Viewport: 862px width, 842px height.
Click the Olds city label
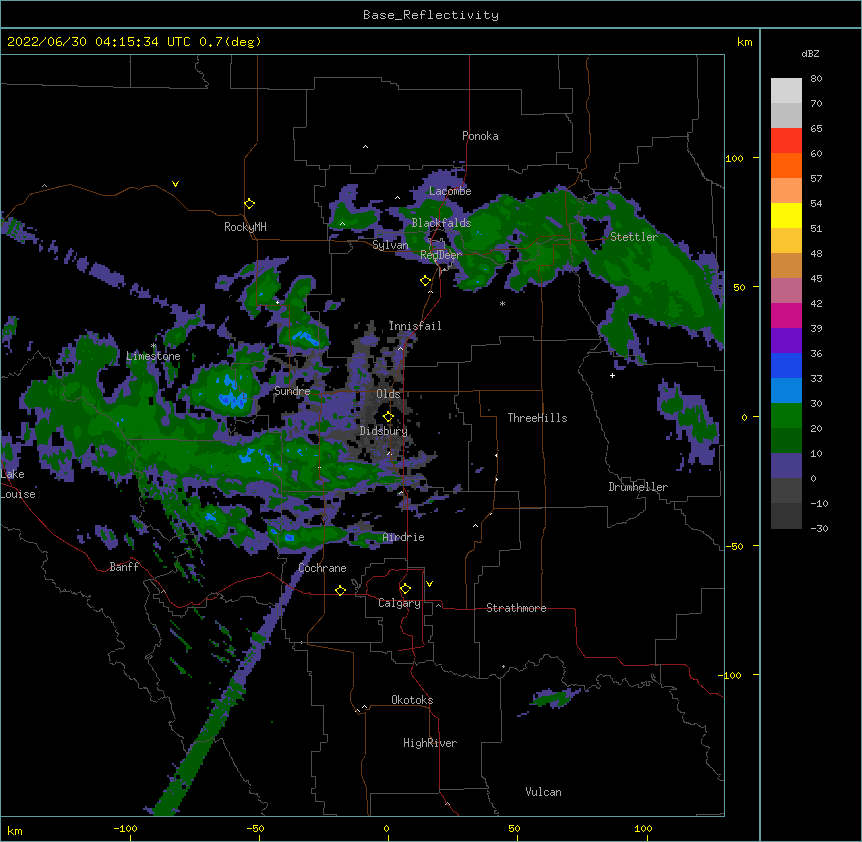[388, 394]
